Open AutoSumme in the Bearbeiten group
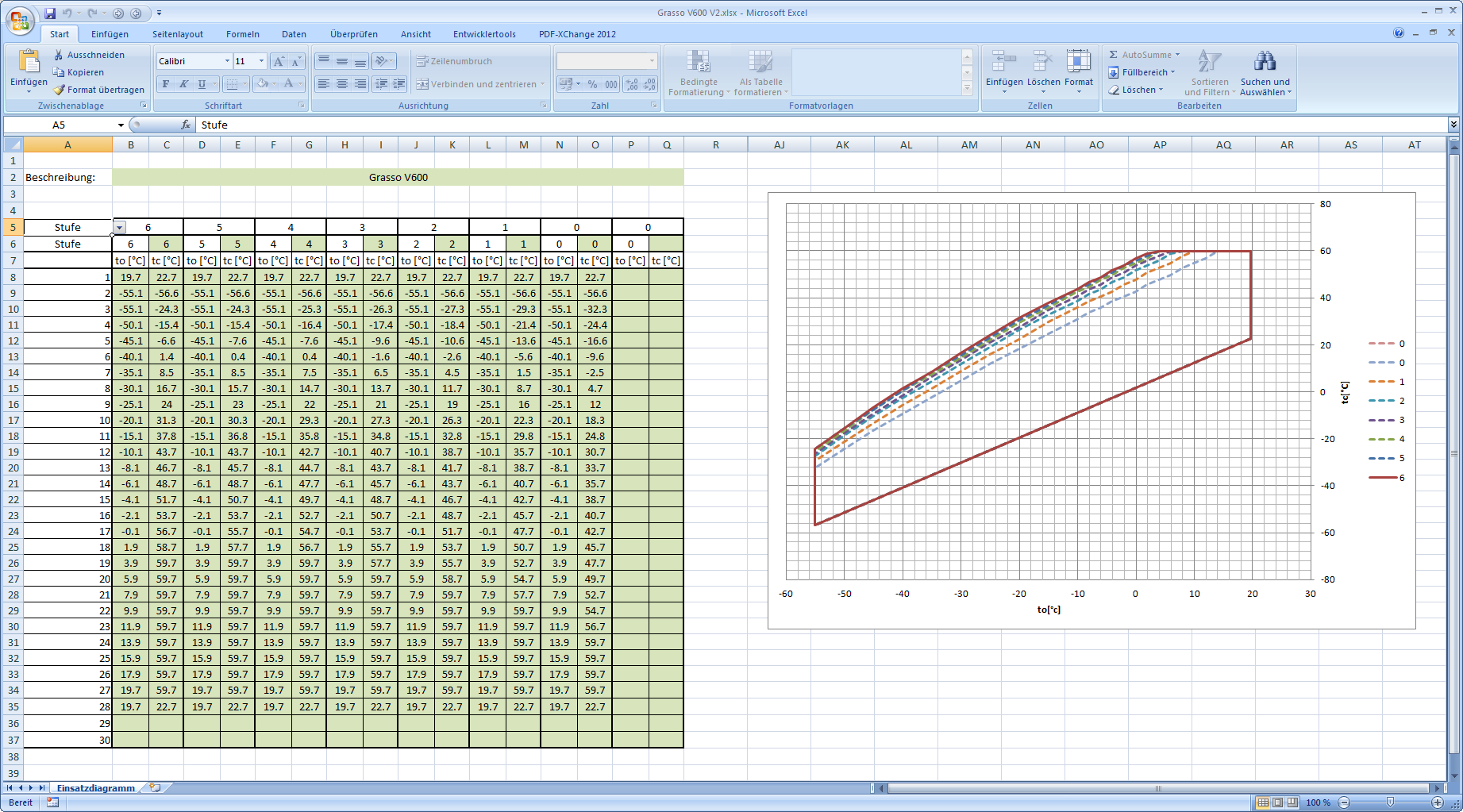Viewport: 1463px width, 812px height. (1143, 54)
